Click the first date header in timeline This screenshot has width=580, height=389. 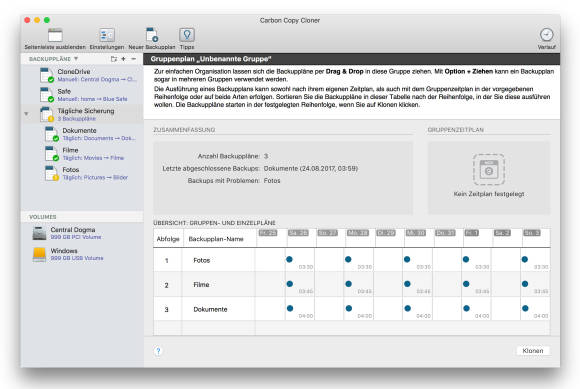tap(268, 233)
